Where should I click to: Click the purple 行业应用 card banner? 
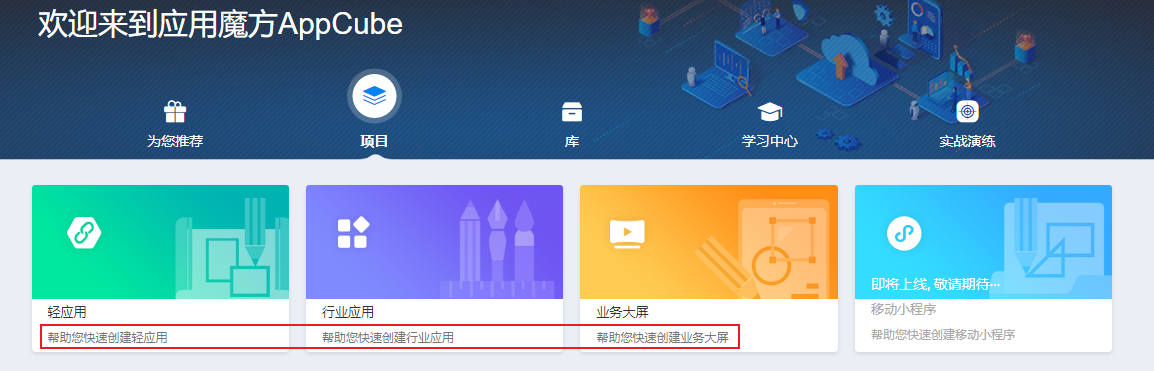(434, 242)
